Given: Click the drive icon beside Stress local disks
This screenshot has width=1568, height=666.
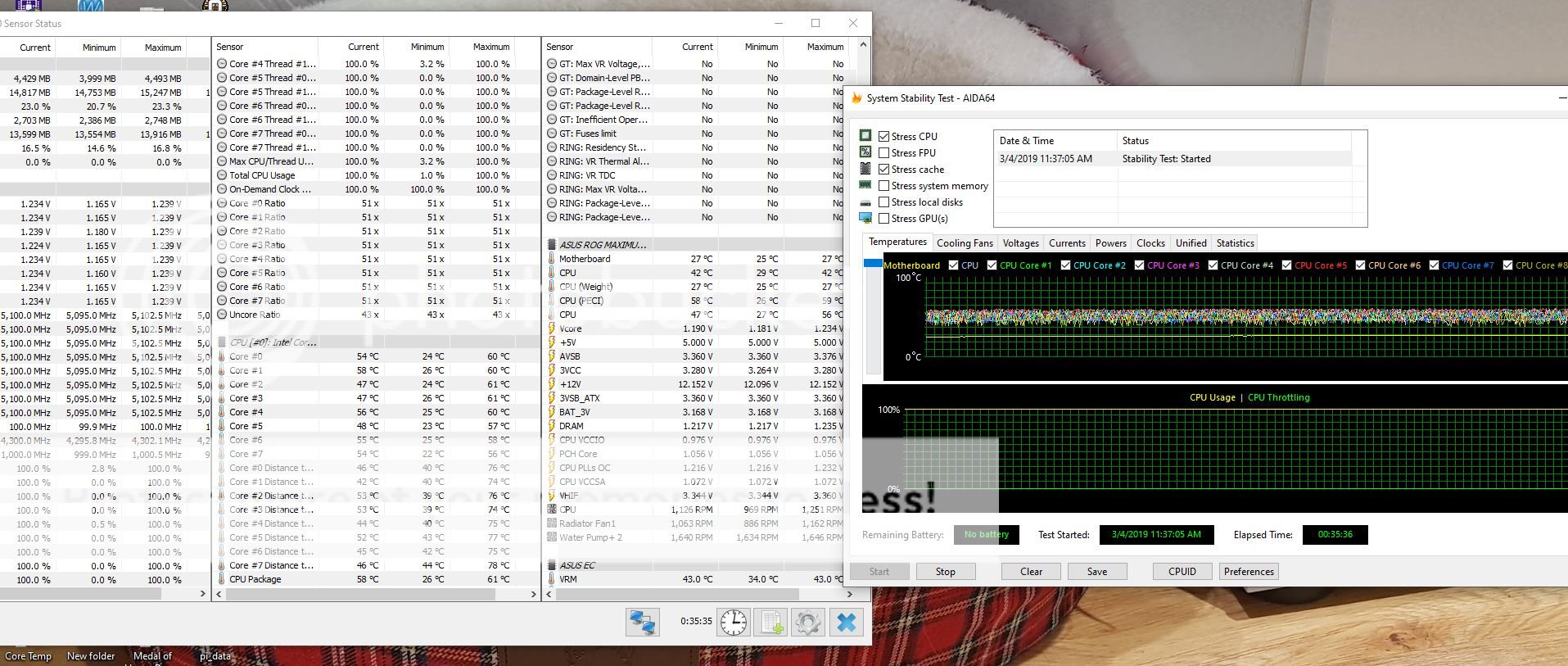Looking at the screenshot, I should click(x=865, y=202).
